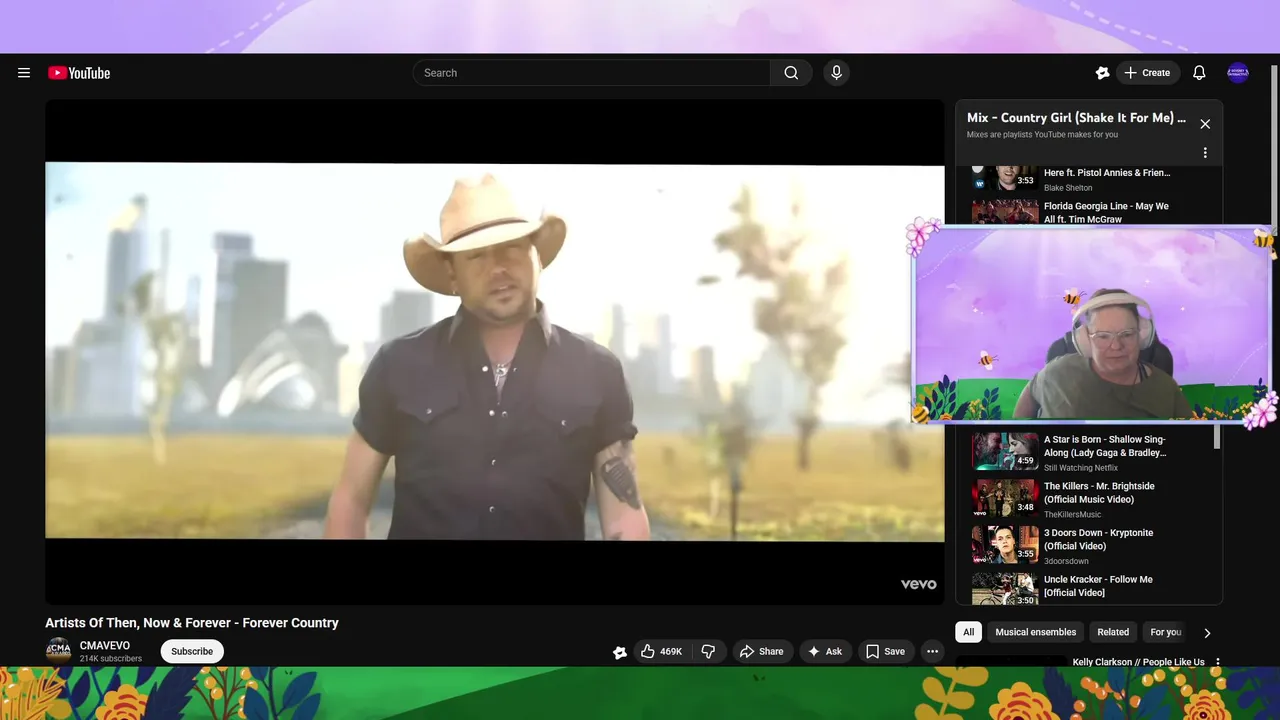
Task: Type in the Search field
Action: tap(591, 73)
